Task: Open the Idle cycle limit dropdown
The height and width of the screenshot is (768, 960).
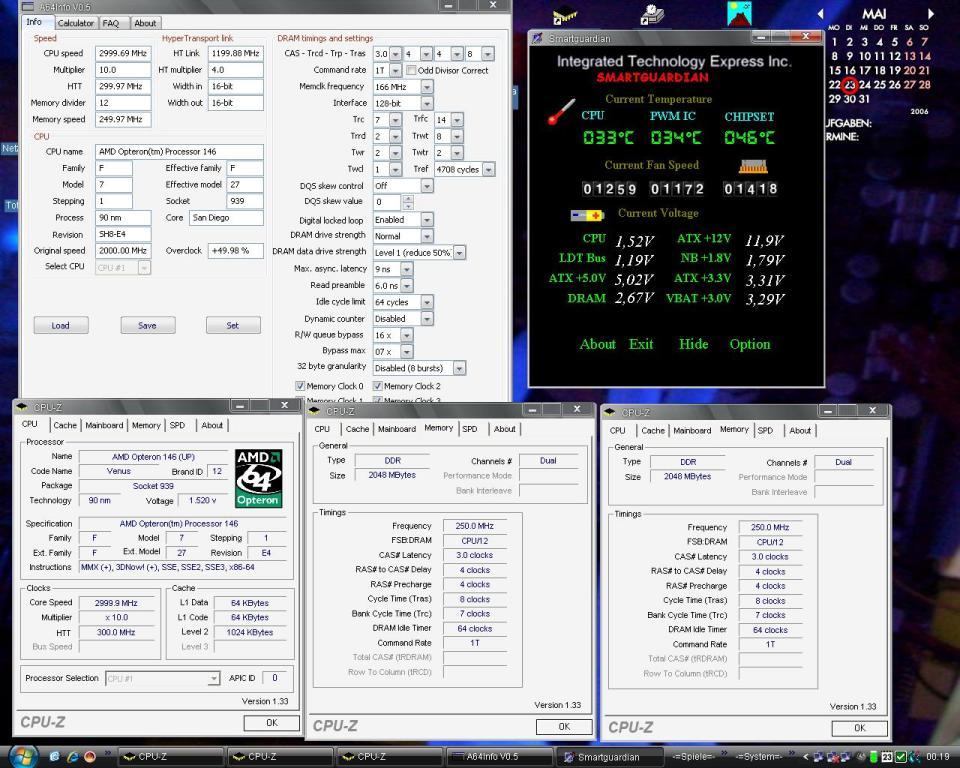Action: [x=427, y=302]
